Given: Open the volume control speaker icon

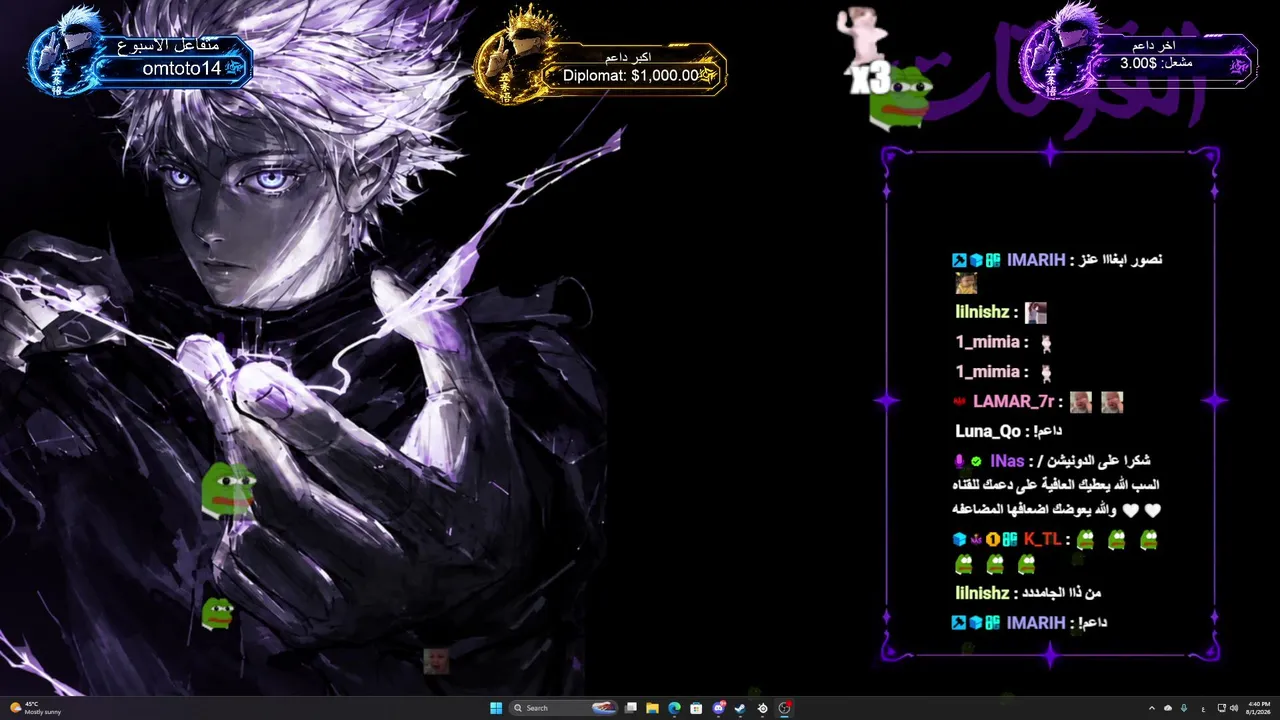Looking at the screenshot, I should [1233, 708].
